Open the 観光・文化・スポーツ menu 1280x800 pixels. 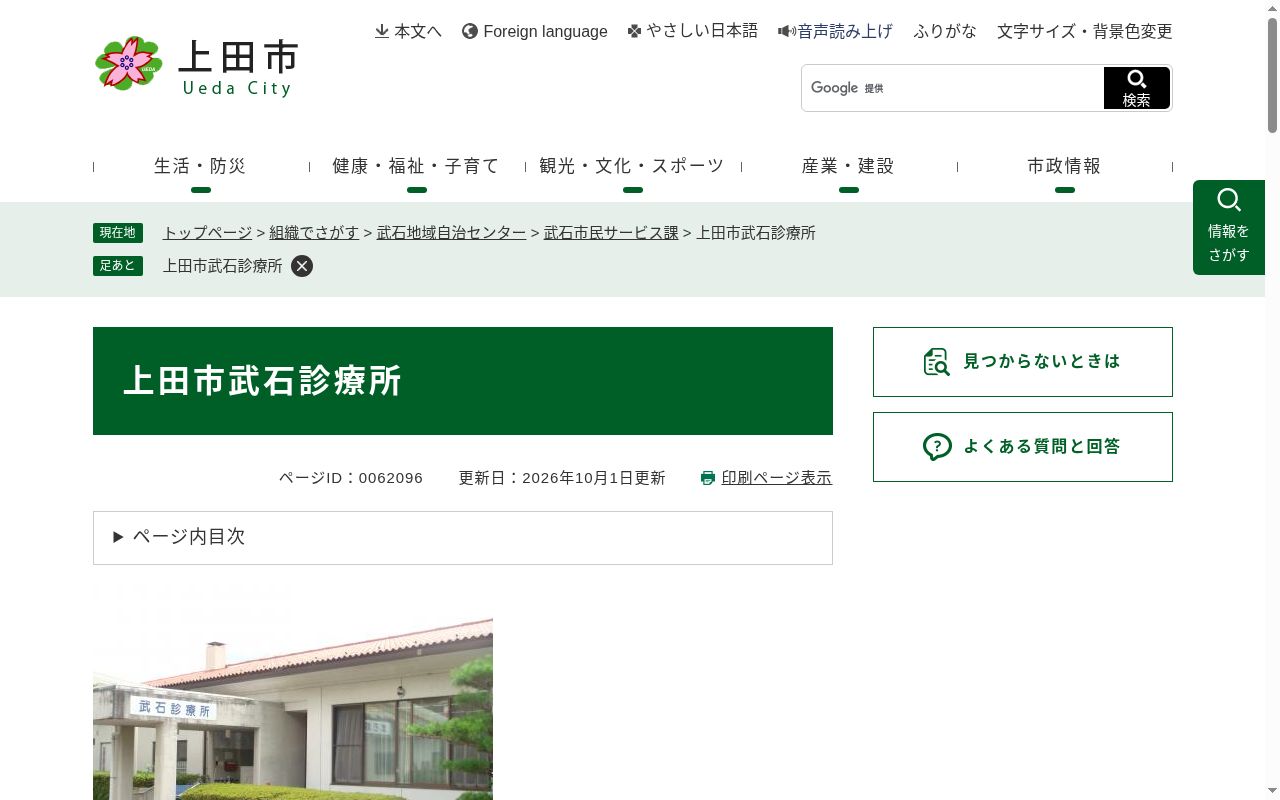pos(632,167)
